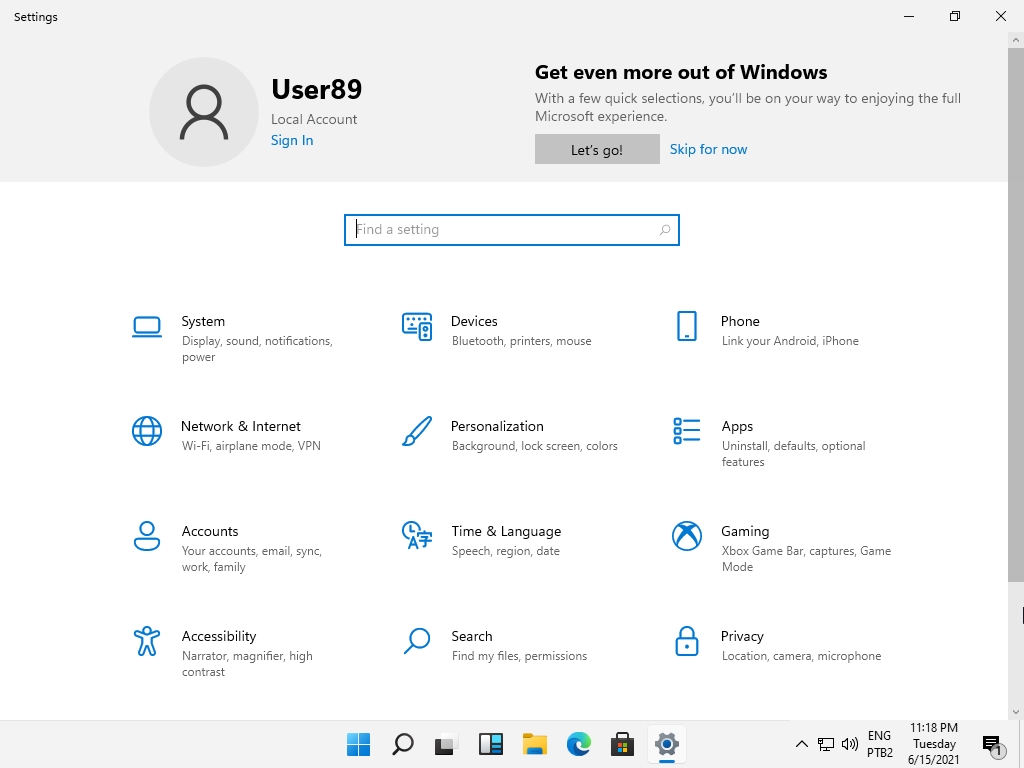Click the Let's go! button
This screenshot has height=768, width=1024.
(597, 150)
